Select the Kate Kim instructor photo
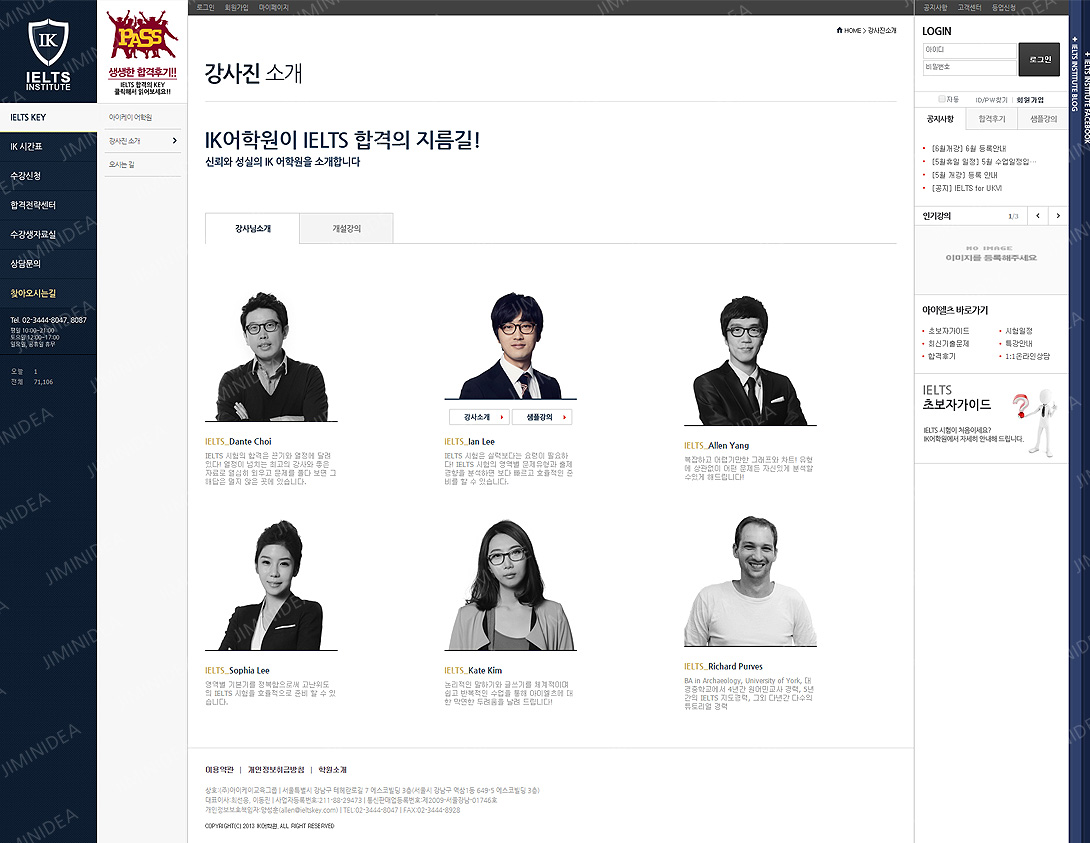This screenshot has width=1090, height=843. [511, 584]
